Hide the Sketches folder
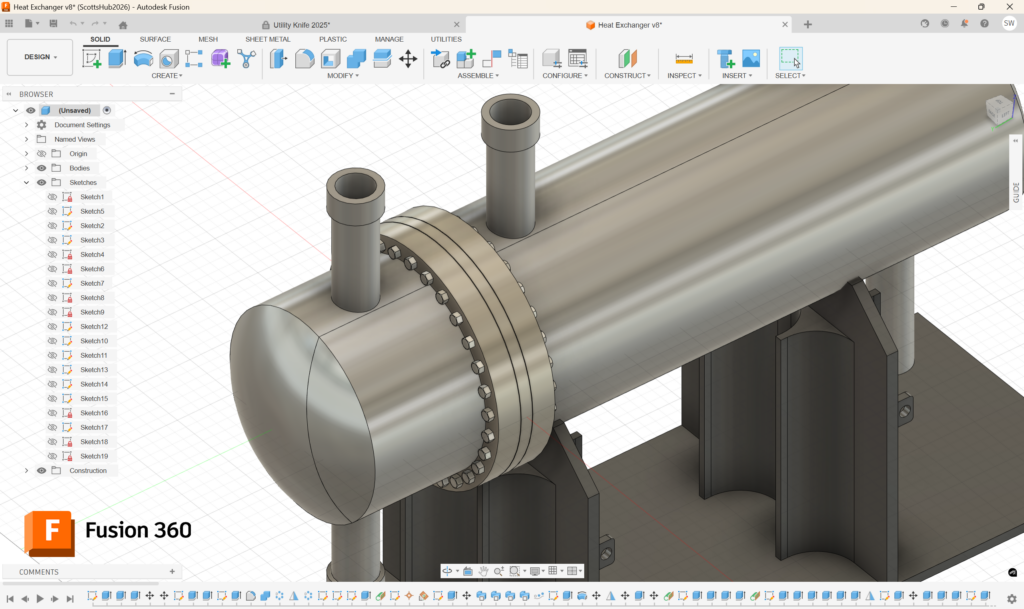The image size is (1024, 609). pos(41,182)
